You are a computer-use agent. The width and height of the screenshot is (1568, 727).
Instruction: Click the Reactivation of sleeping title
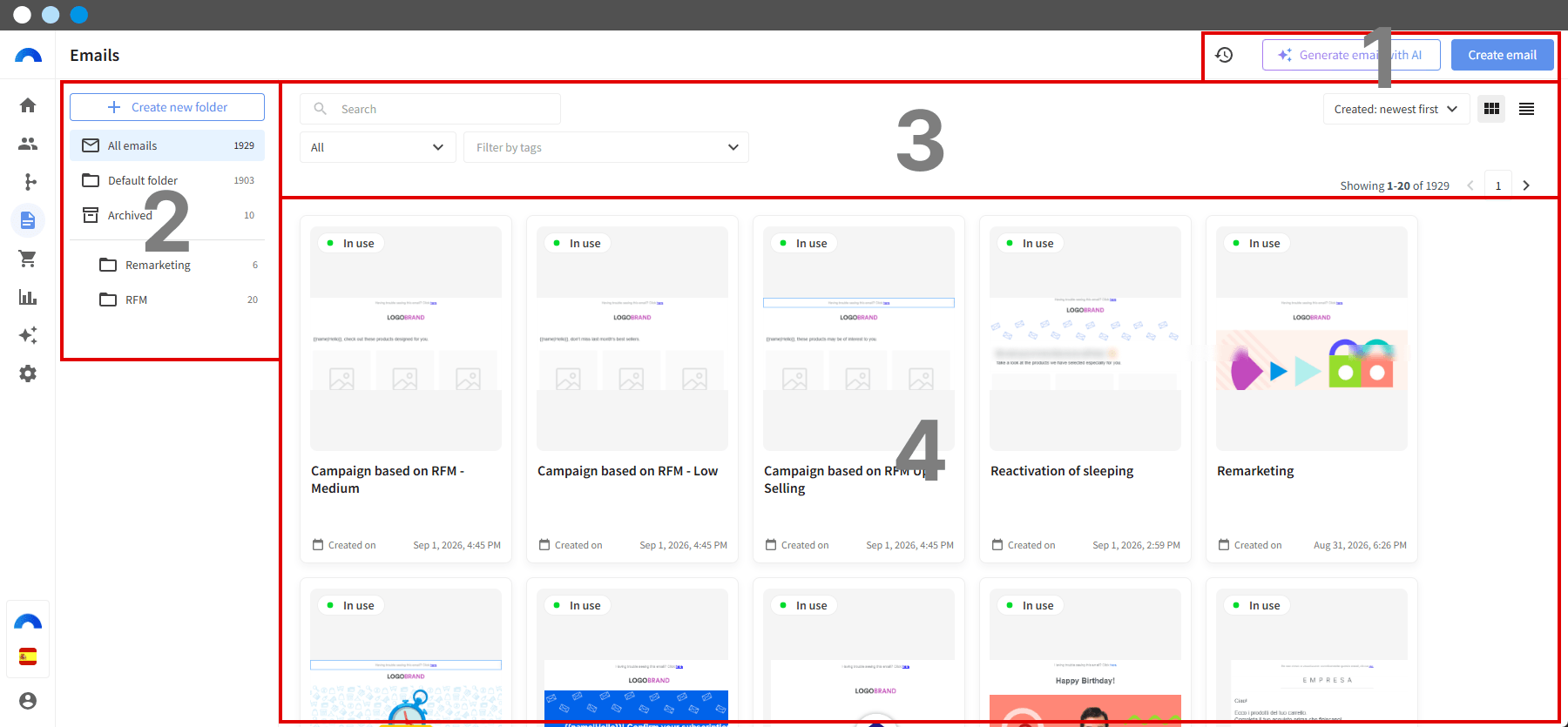1062,471
